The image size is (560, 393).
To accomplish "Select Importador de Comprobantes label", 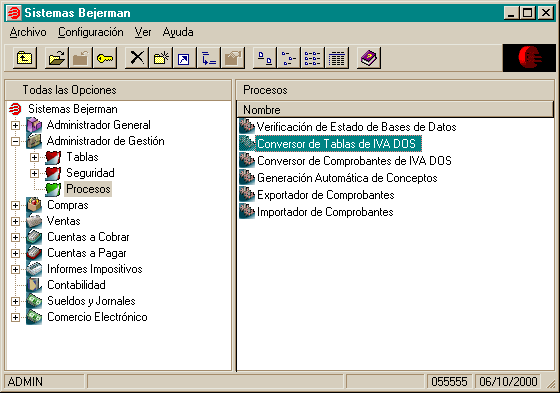I will point(325,212).
